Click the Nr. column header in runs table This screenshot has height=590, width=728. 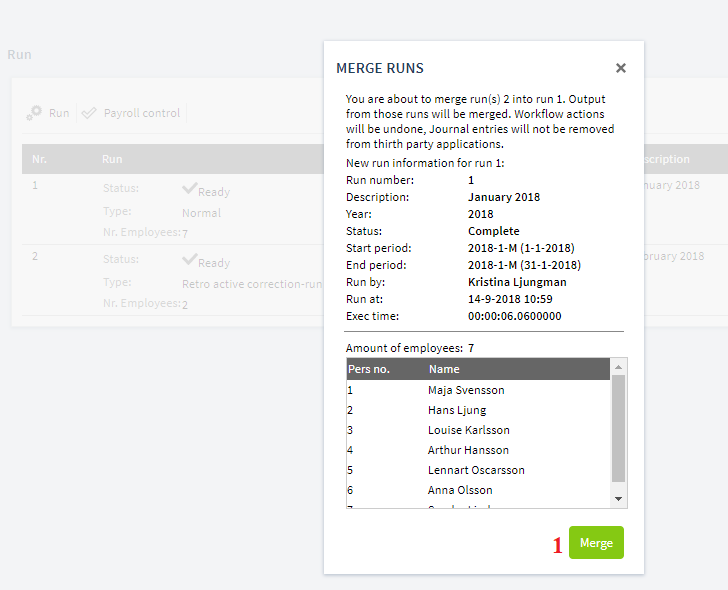pyautogui.click(x=39, y=159)
